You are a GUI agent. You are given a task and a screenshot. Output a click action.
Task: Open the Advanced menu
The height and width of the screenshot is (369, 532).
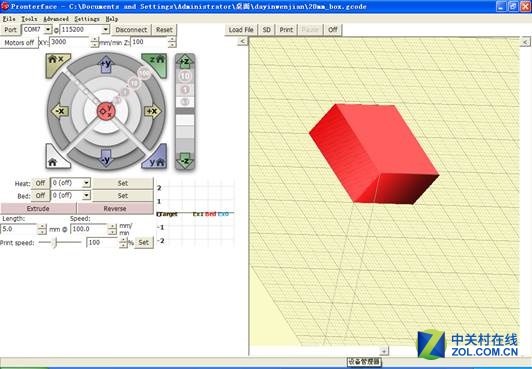[x=56, y=19]
